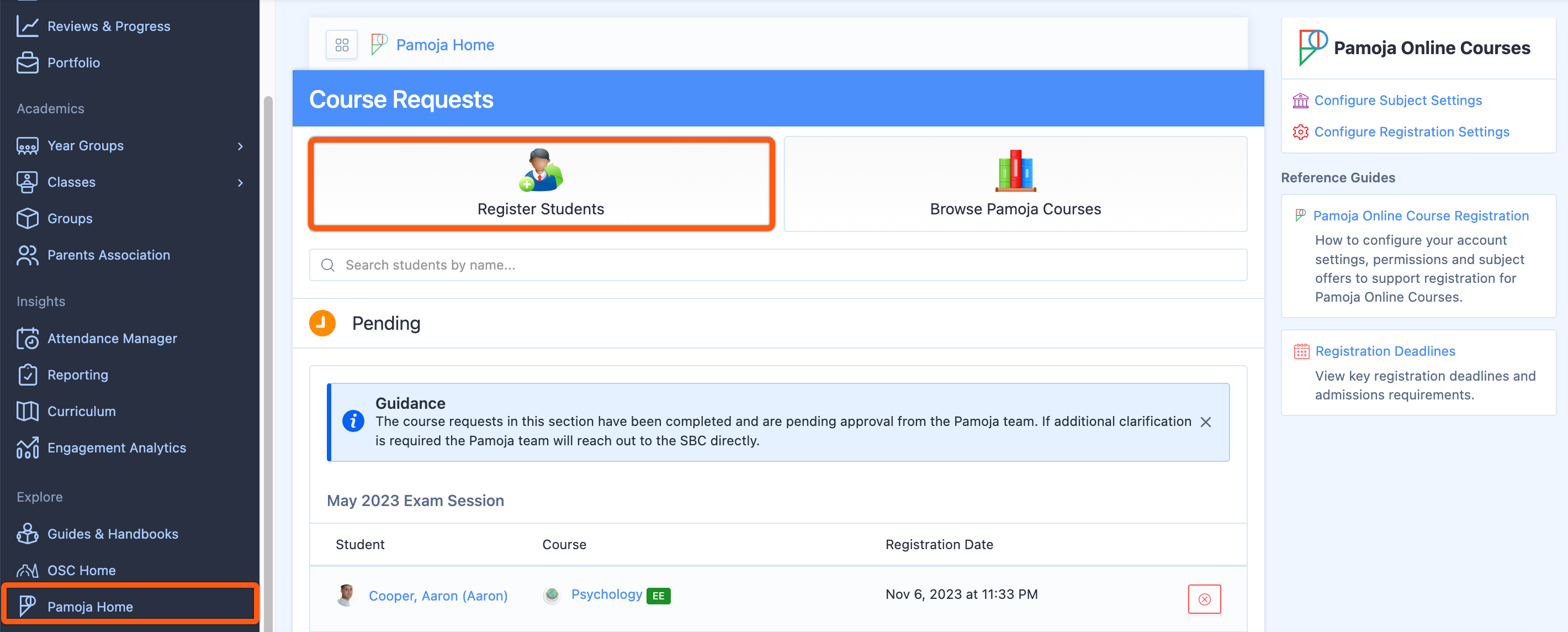Click the May 2023 Exam Session heading
Screen dimensions: 1568x632
[415, 501]
